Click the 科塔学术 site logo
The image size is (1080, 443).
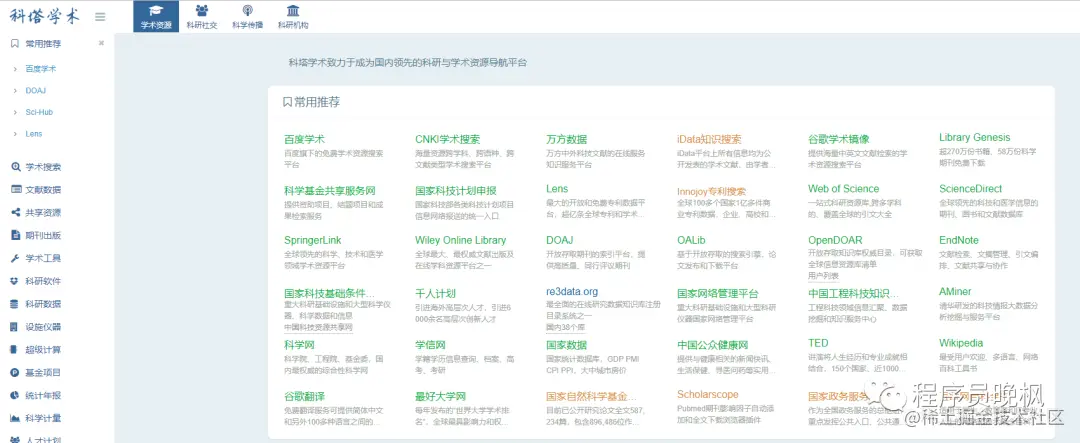click(x=45, y=16)
